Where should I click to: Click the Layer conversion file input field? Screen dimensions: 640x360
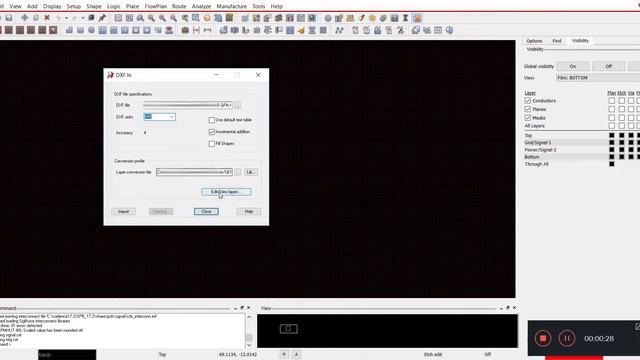194,172
